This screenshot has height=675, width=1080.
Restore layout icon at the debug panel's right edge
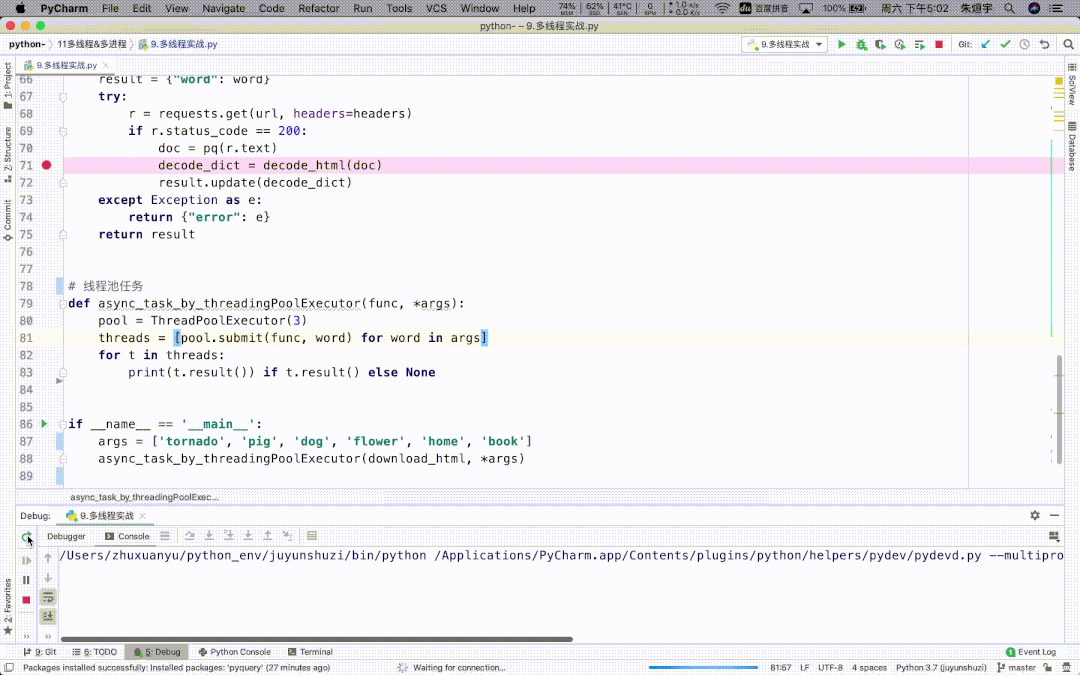click(1054, 536)
